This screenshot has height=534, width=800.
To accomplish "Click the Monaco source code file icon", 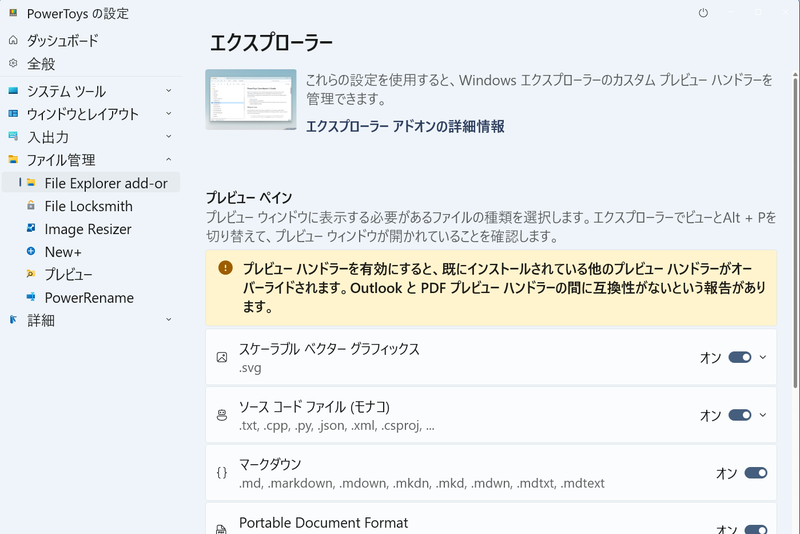I will pyautogui.click(x=222, y=415).
